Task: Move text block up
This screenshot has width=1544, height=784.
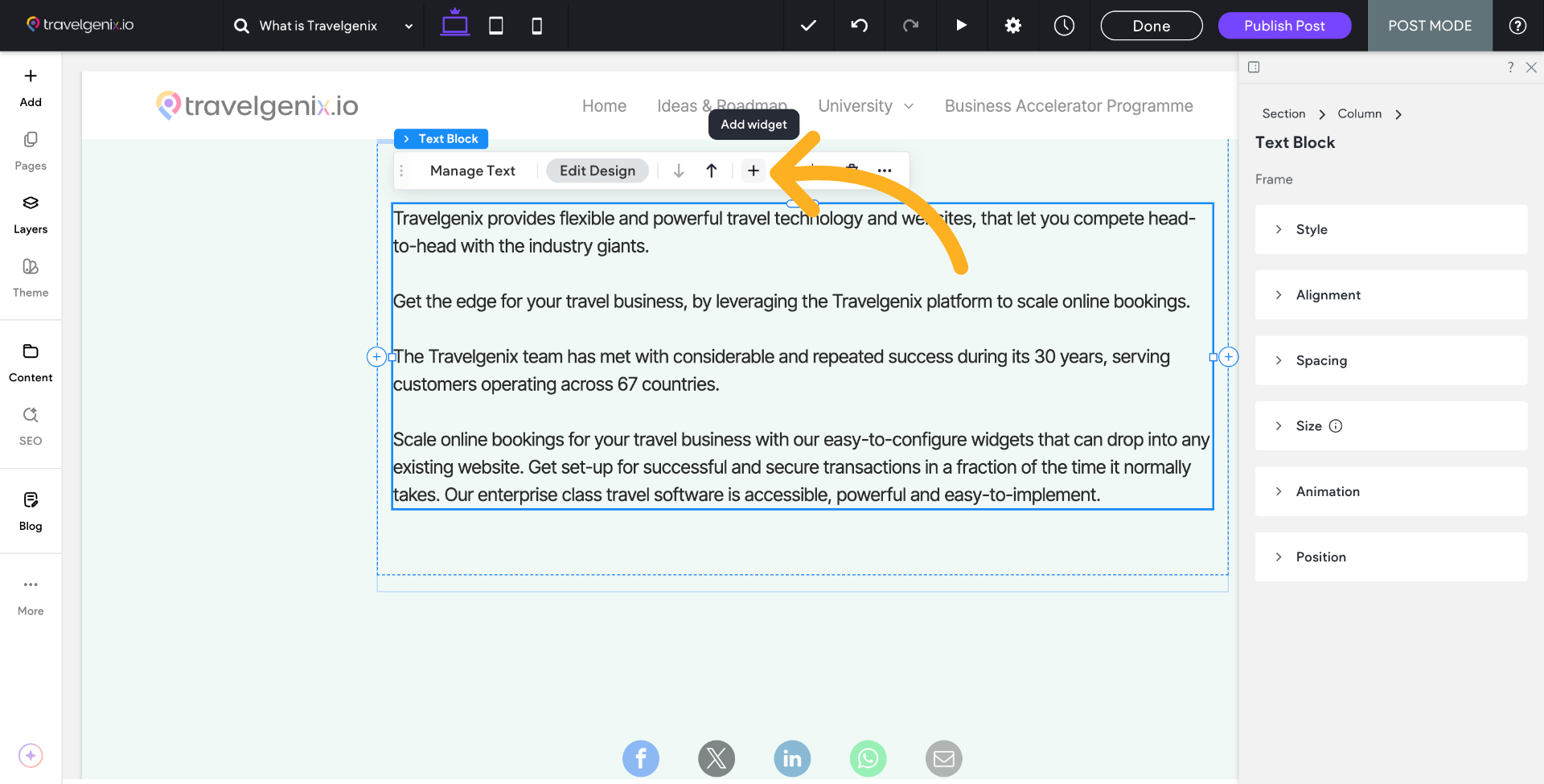Action: tap(711, 170)
